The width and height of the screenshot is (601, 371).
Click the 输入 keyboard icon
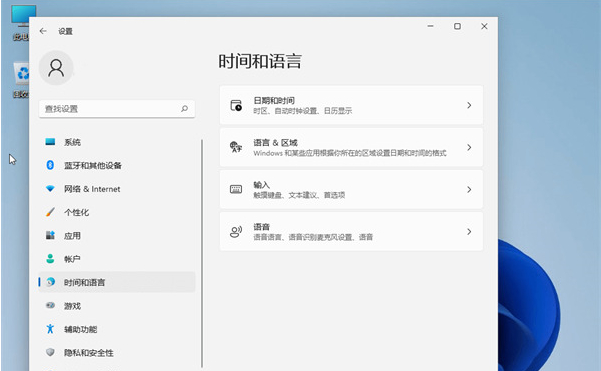pos(236,189)
